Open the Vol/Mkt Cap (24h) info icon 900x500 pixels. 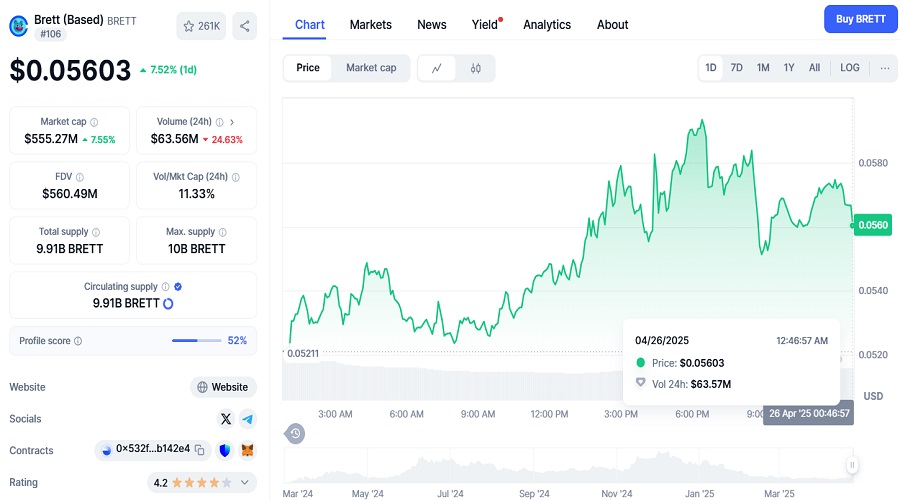pos(235,177)
